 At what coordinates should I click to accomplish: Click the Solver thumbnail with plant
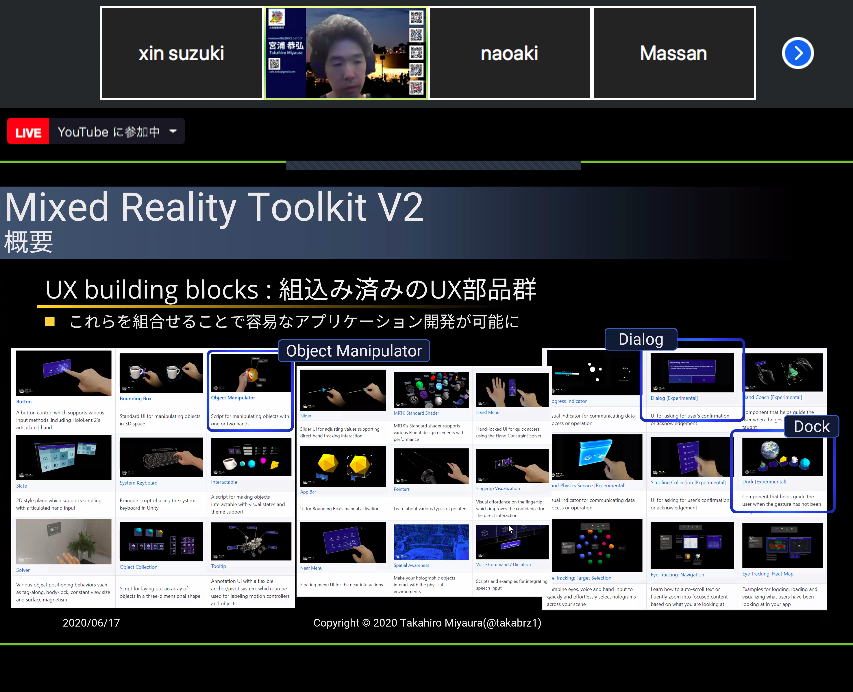(64, 541)
